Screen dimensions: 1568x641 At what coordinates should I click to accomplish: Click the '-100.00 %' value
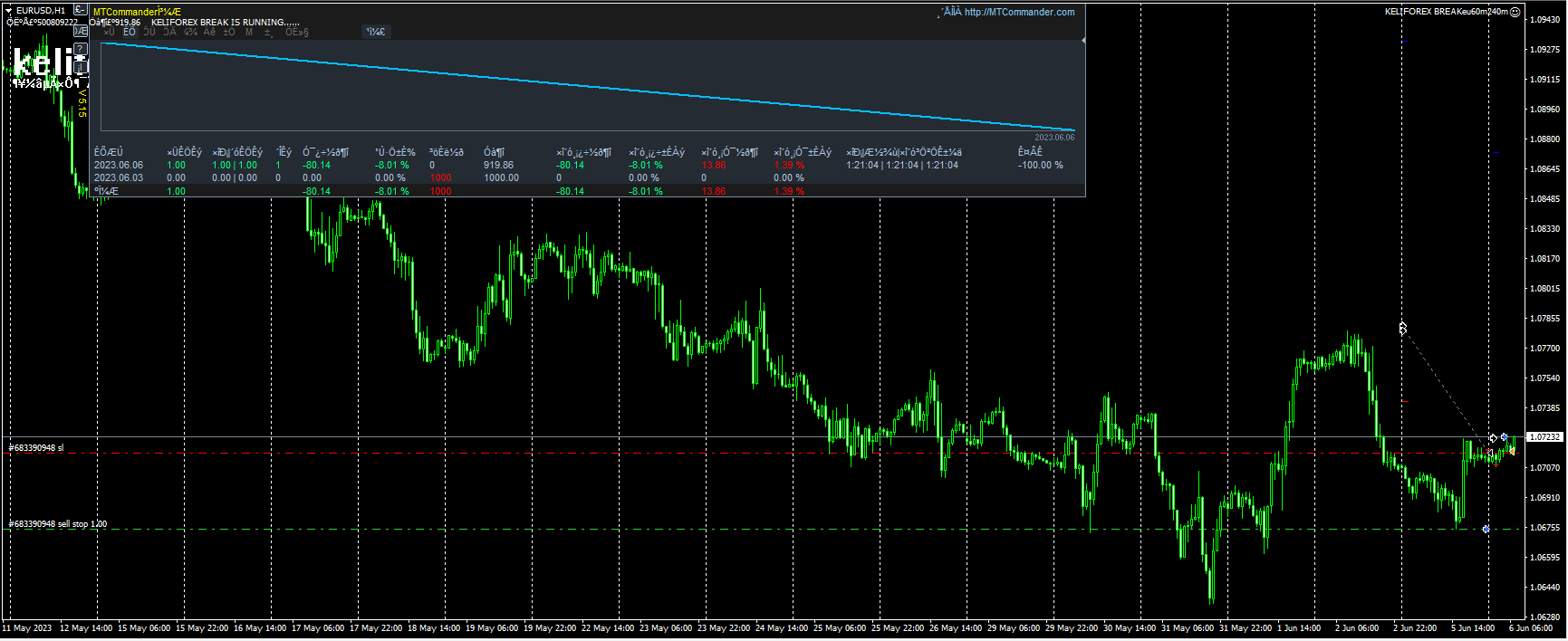[1040, 166]
